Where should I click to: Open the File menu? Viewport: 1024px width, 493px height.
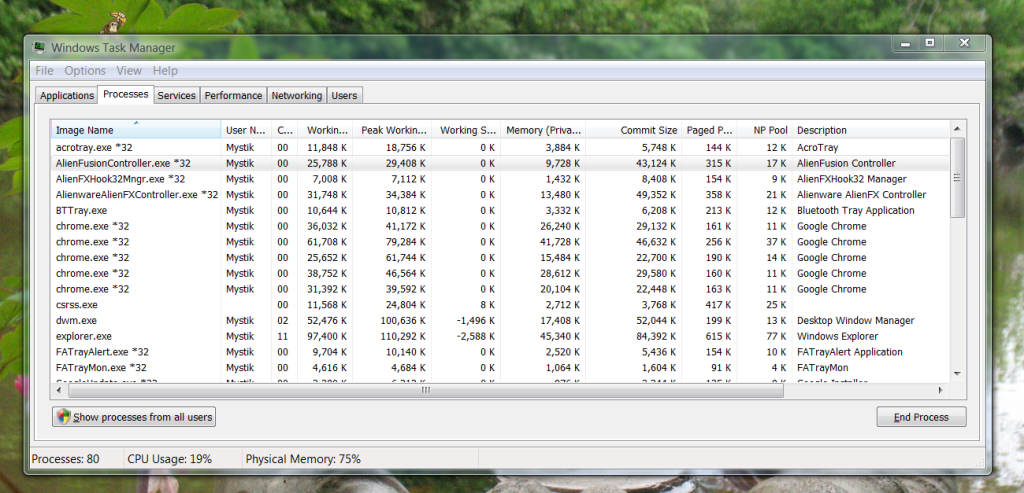coord(44,71)
